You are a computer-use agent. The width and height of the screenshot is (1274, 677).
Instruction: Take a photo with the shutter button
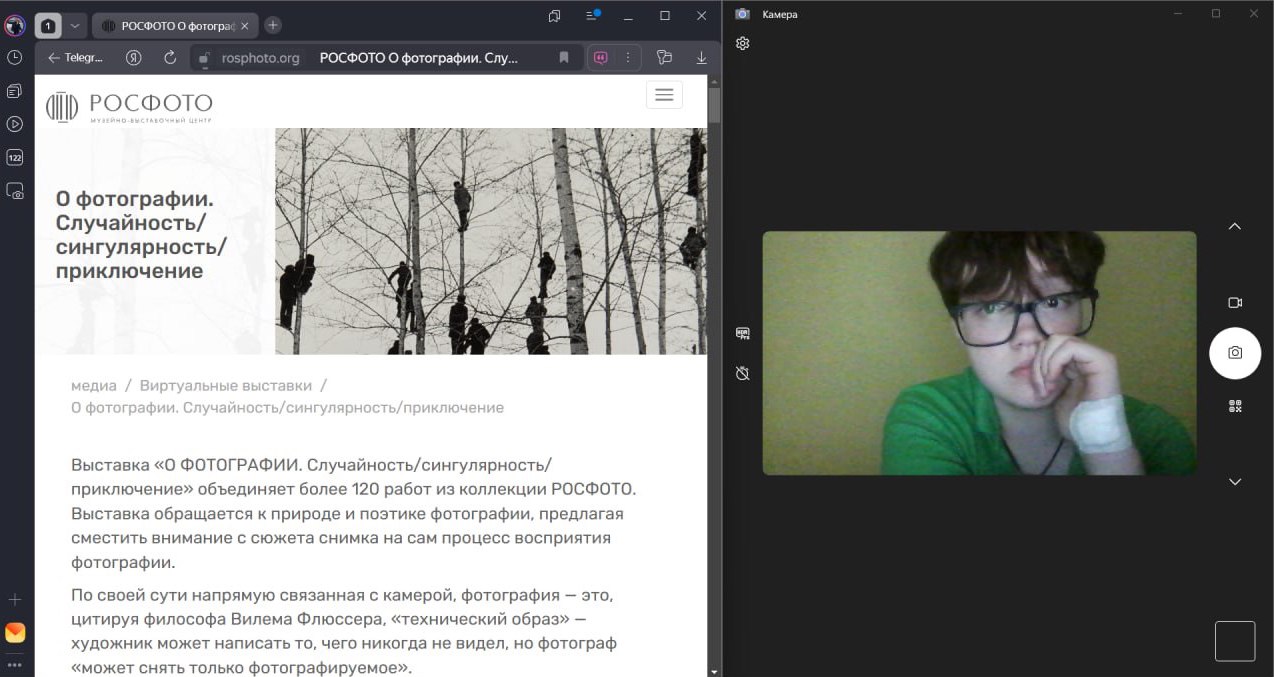1234,353
